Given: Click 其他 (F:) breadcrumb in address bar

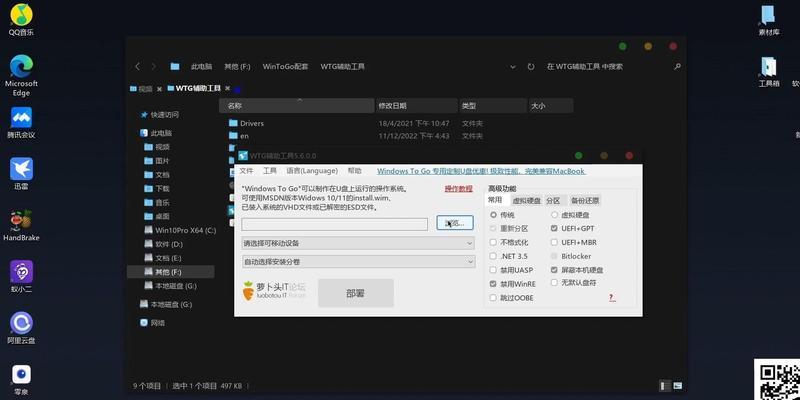Looking at the screenshot, I should [x=237, y=66].
